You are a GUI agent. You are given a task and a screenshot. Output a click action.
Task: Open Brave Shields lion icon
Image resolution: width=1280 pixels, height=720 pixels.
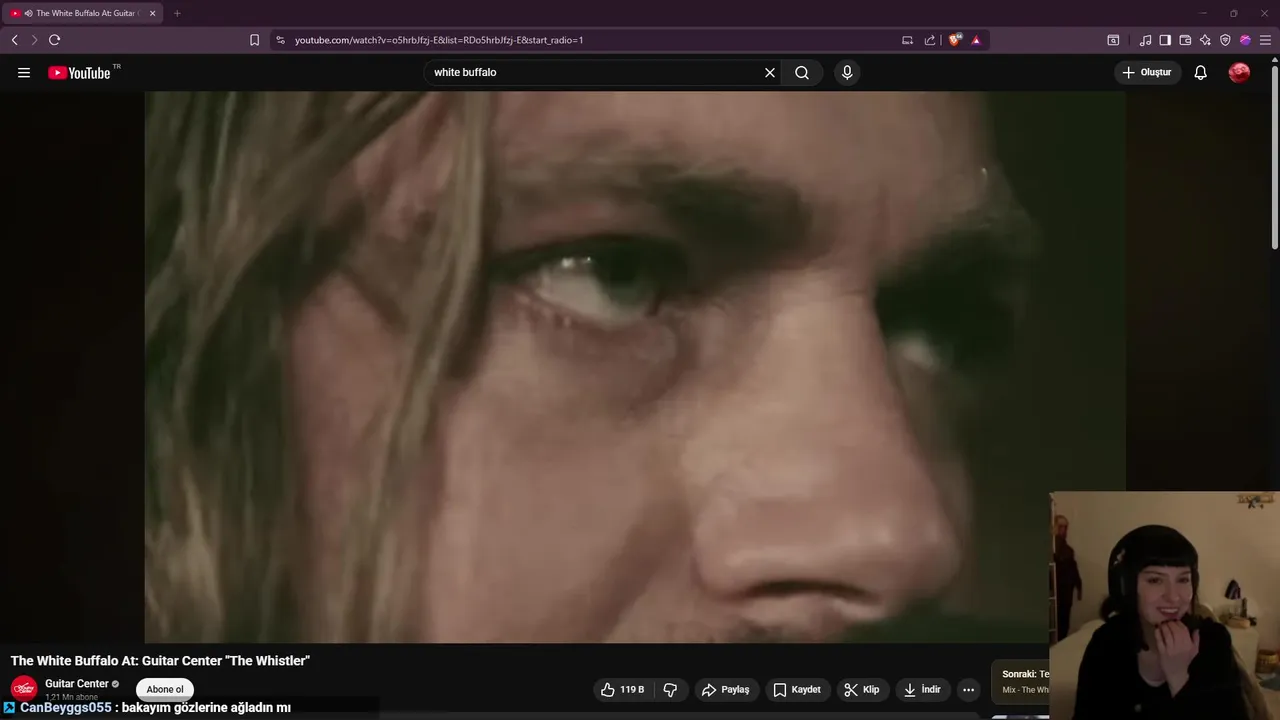tap(955, 40)
